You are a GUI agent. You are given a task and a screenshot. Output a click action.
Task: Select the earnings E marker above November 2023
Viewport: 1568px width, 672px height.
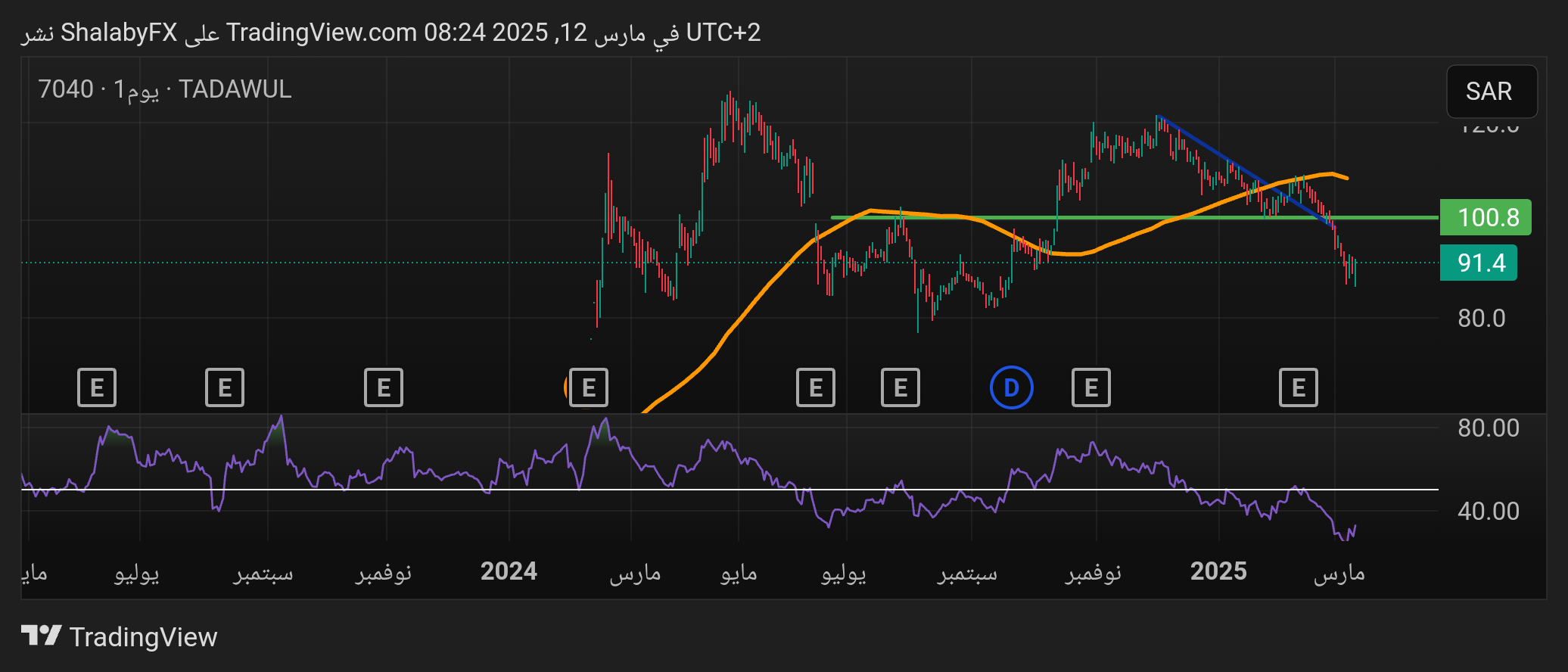tap(384, 387)
